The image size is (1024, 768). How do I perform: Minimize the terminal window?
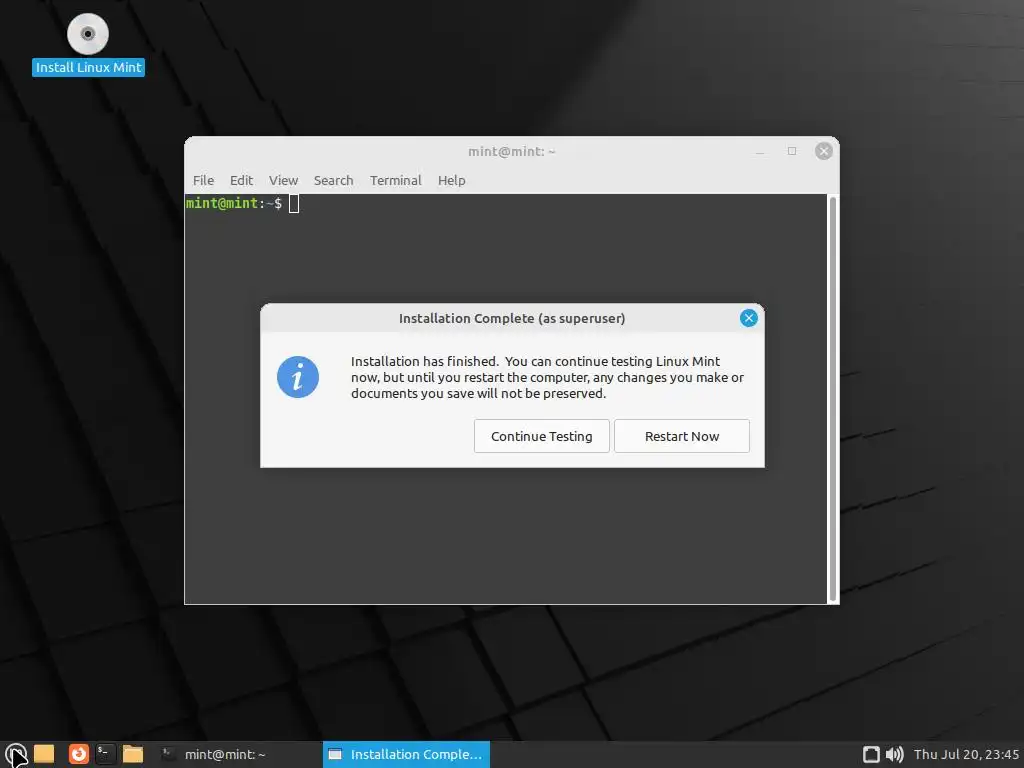pos(760,152)
